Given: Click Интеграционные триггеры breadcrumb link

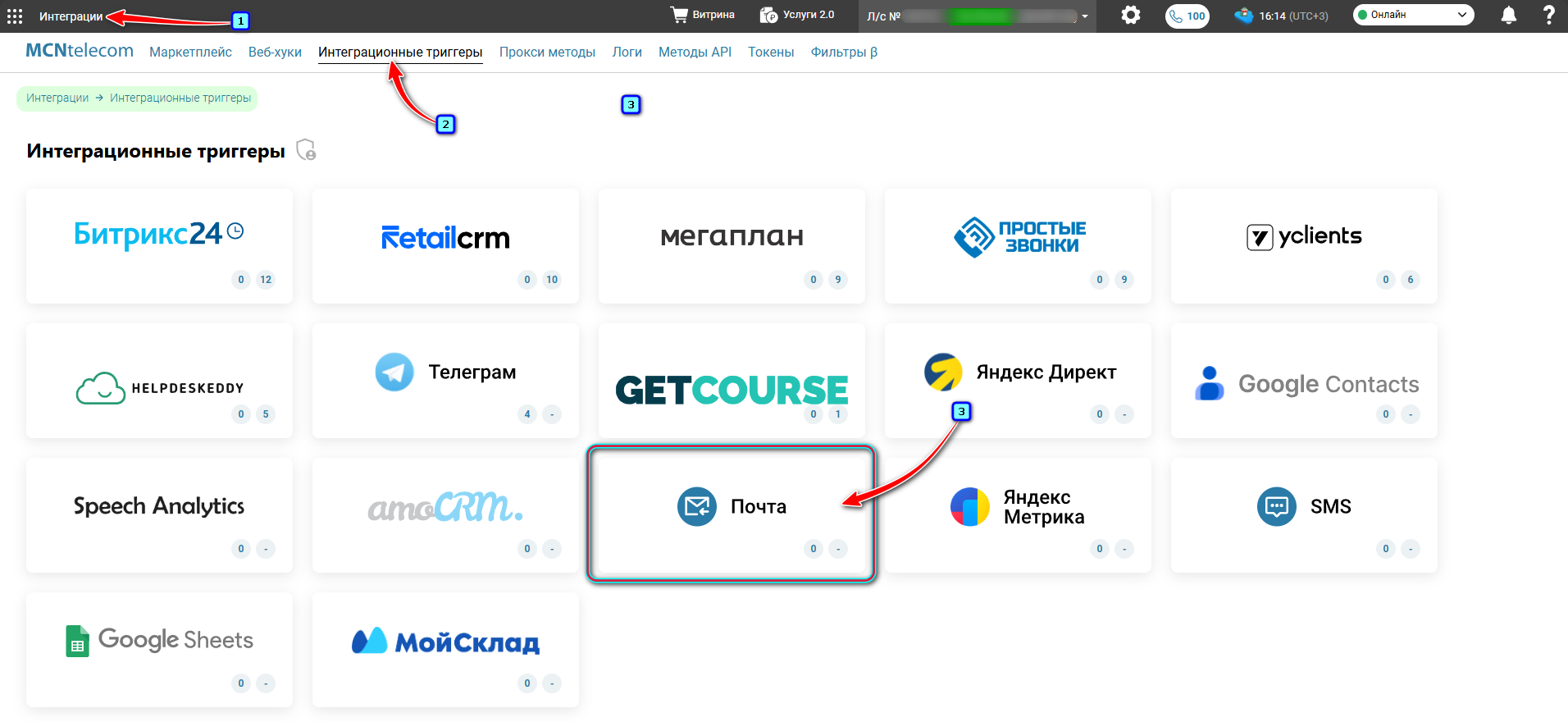Looking at the screenshot, I should coord(180,98).
